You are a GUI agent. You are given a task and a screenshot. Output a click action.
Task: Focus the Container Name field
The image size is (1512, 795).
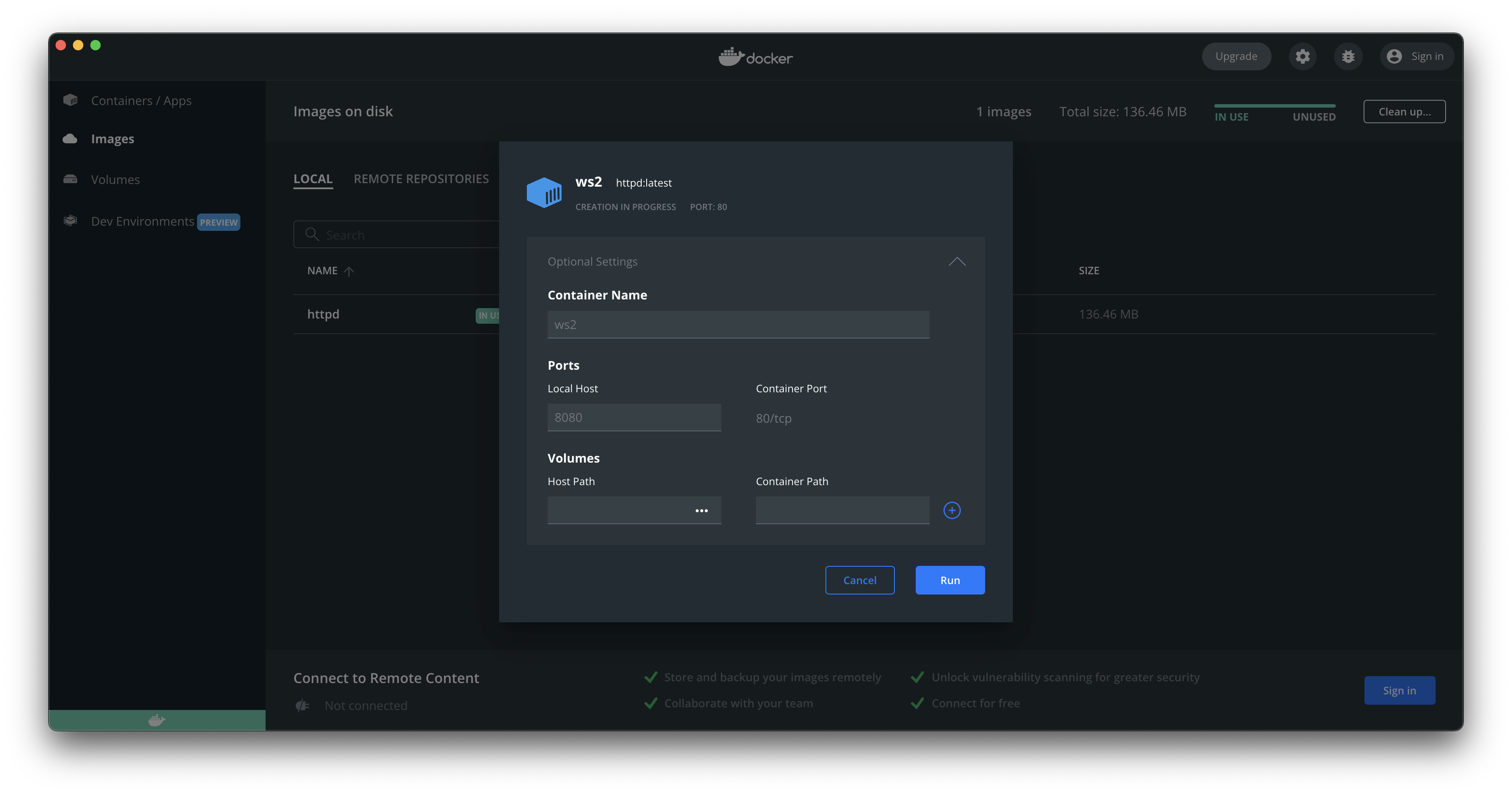[738, 325]
